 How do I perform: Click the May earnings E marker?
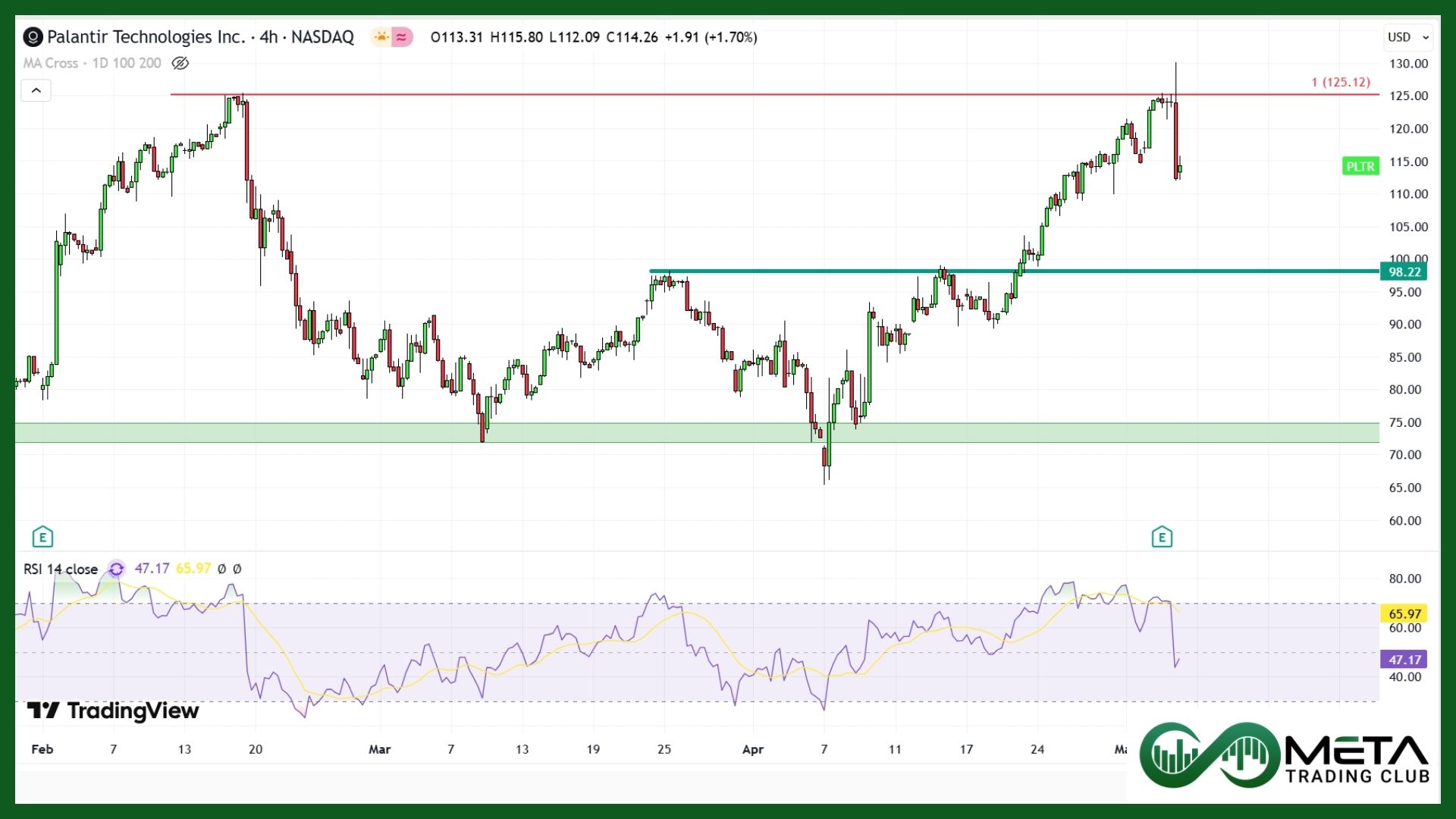point(1162,537)
